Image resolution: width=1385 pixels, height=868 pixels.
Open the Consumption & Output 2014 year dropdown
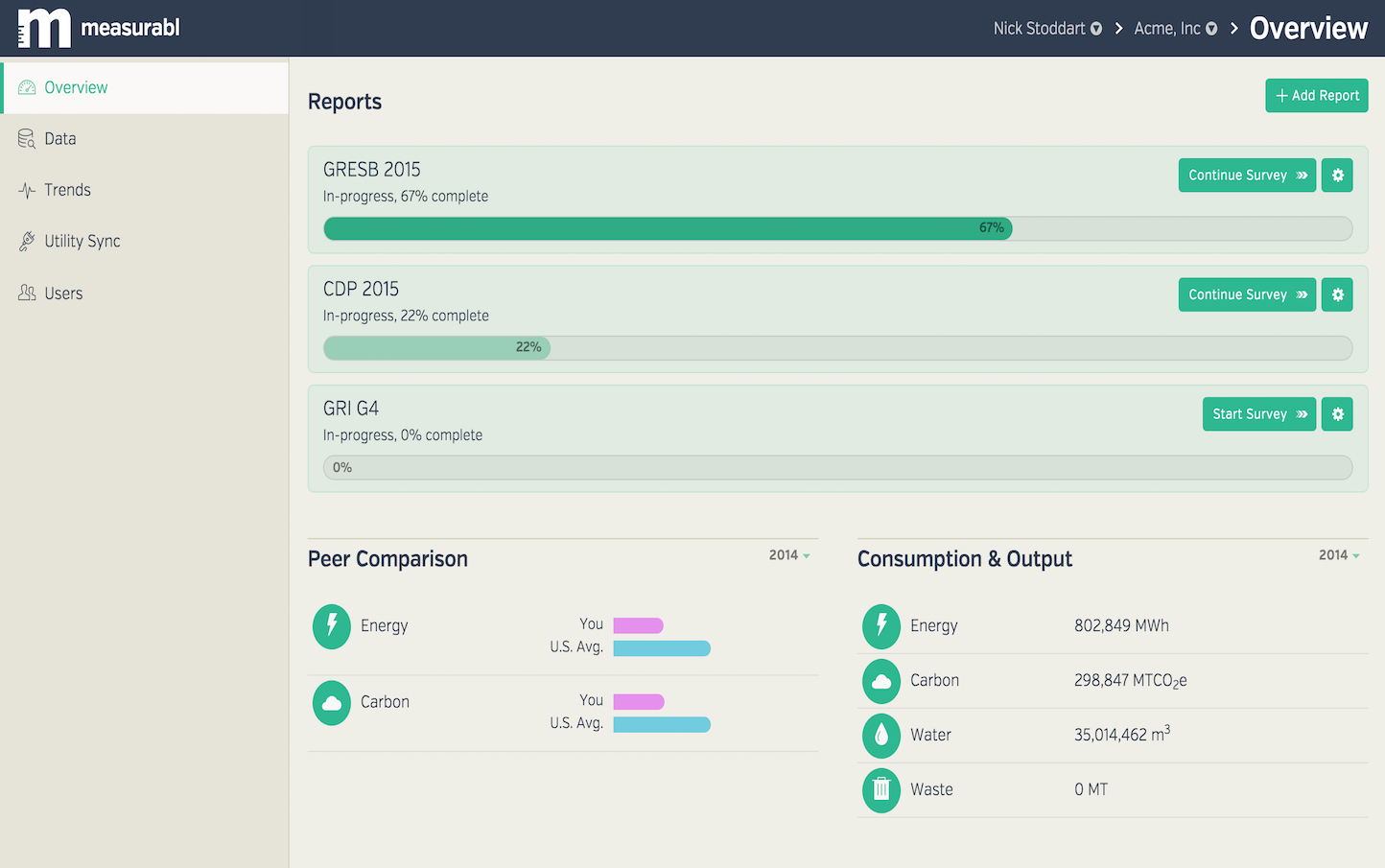(x=1339, y=555)
